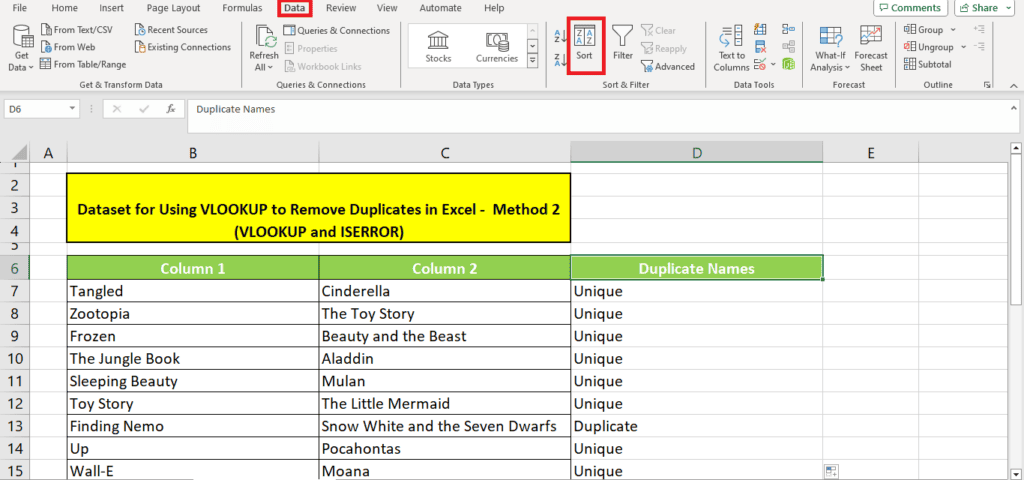Click the Consolidate icon
Image resolution: width=1024 pixels, height=480 pixels.
pos(788,29)
